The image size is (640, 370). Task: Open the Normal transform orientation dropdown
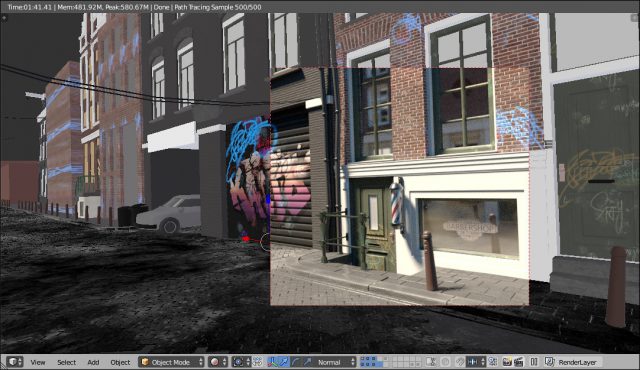pos(334,362)
